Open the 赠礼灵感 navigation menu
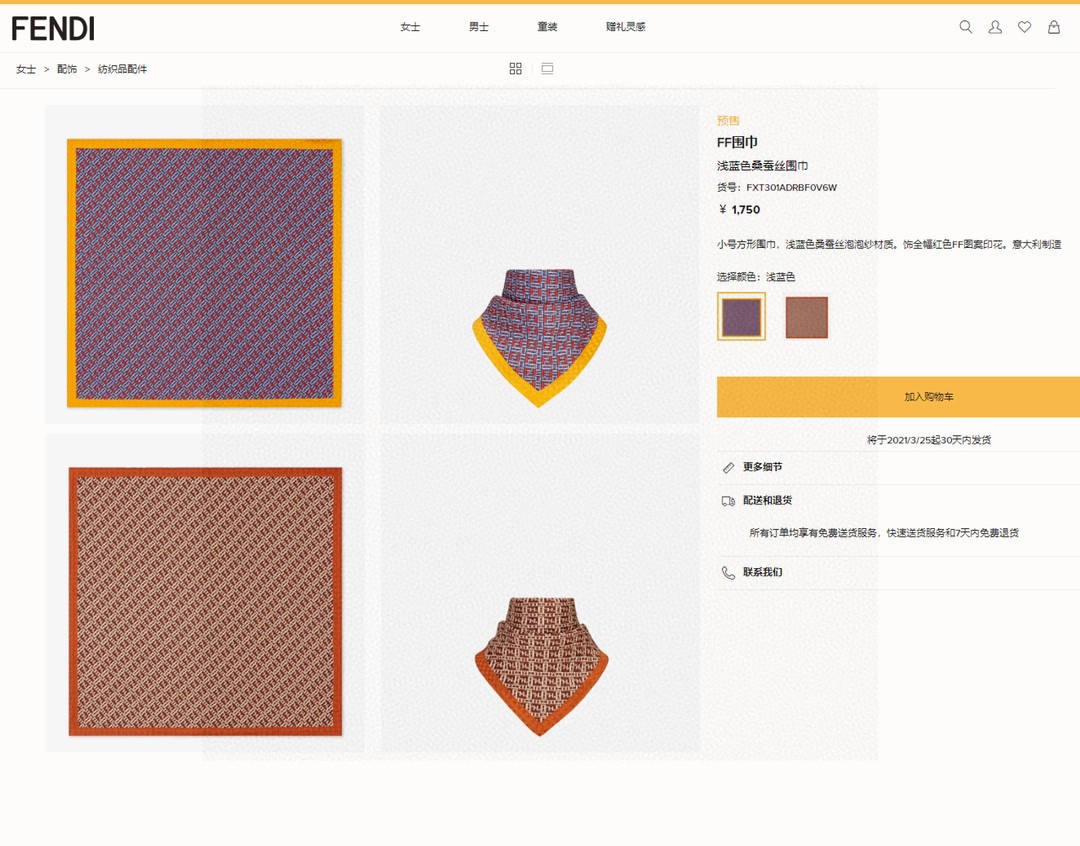Viewport: 1080px width, 846px height. click(x=626, y=27)
